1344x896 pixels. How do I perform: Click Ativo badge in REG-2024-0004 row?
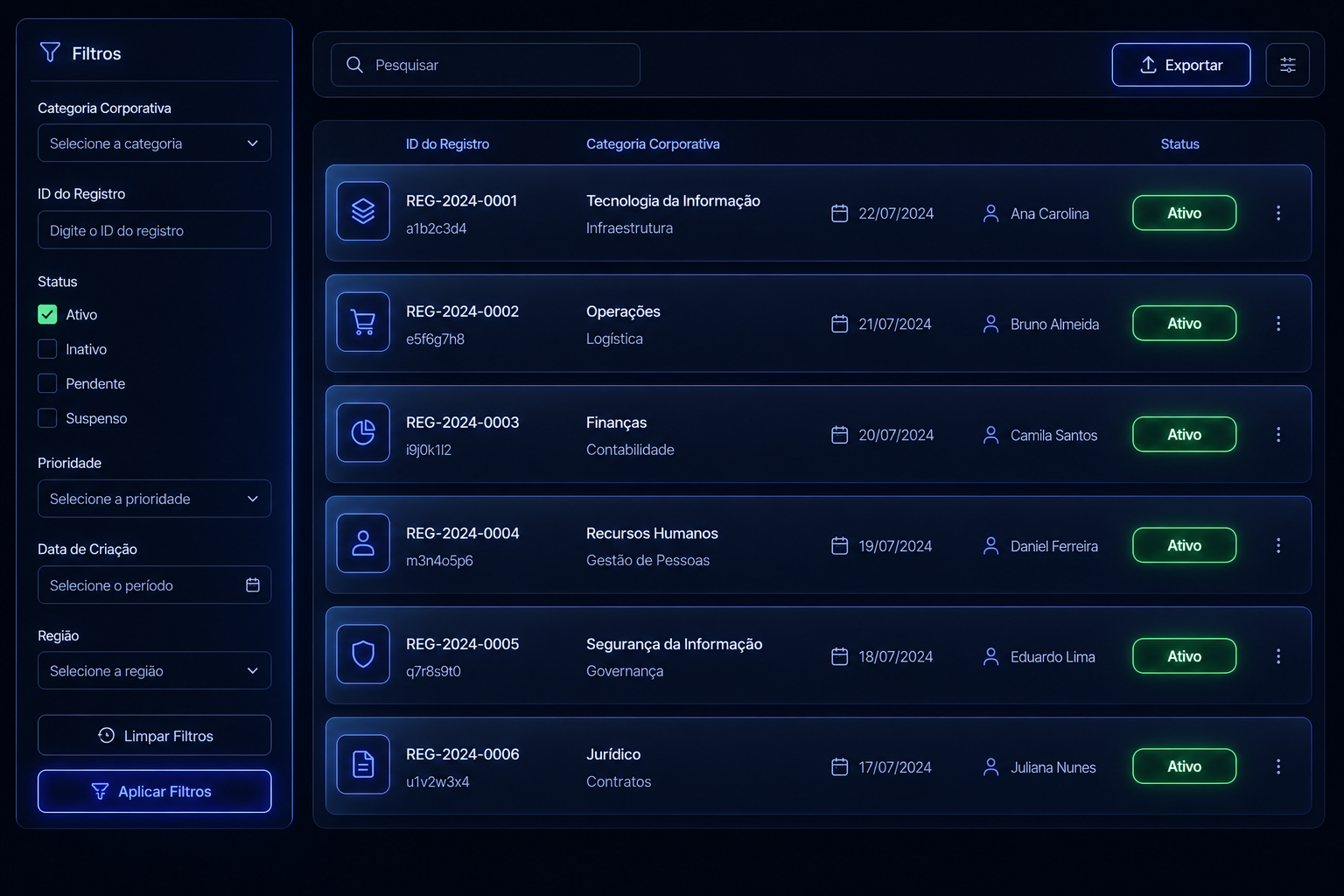tap(1184, 545)
